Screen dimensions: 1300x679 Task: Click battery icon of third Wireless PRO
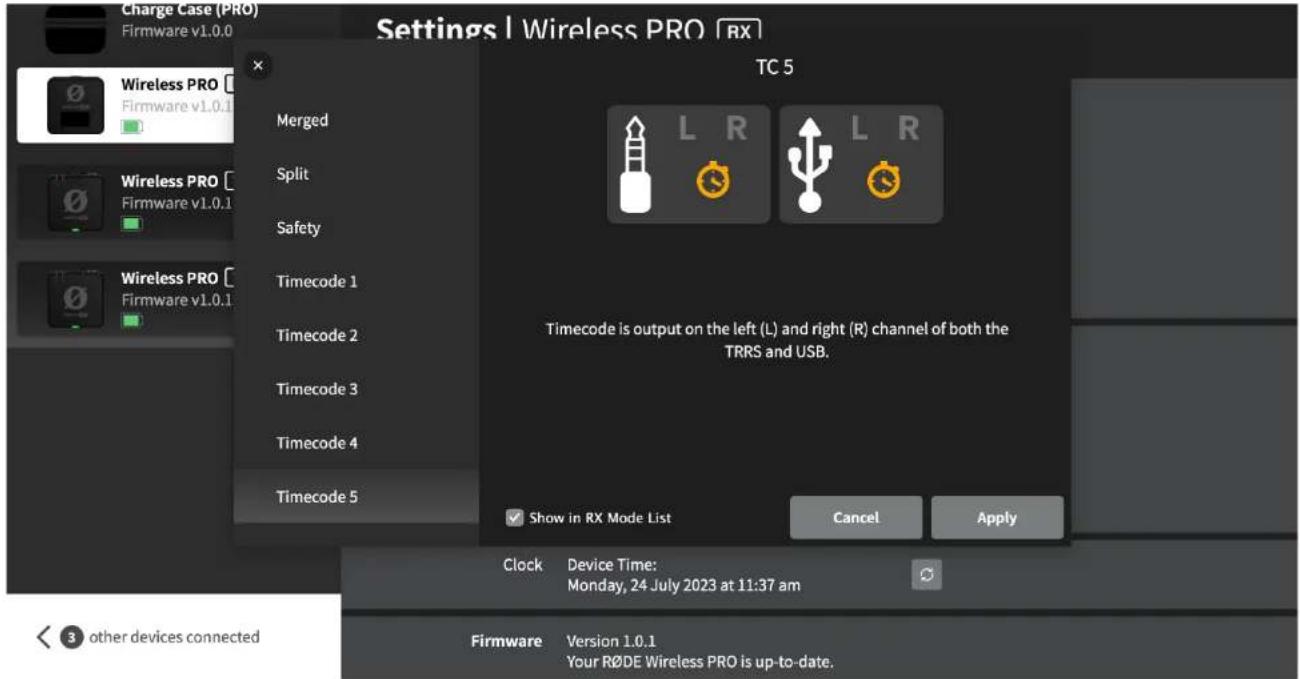[x=132, y=320]
